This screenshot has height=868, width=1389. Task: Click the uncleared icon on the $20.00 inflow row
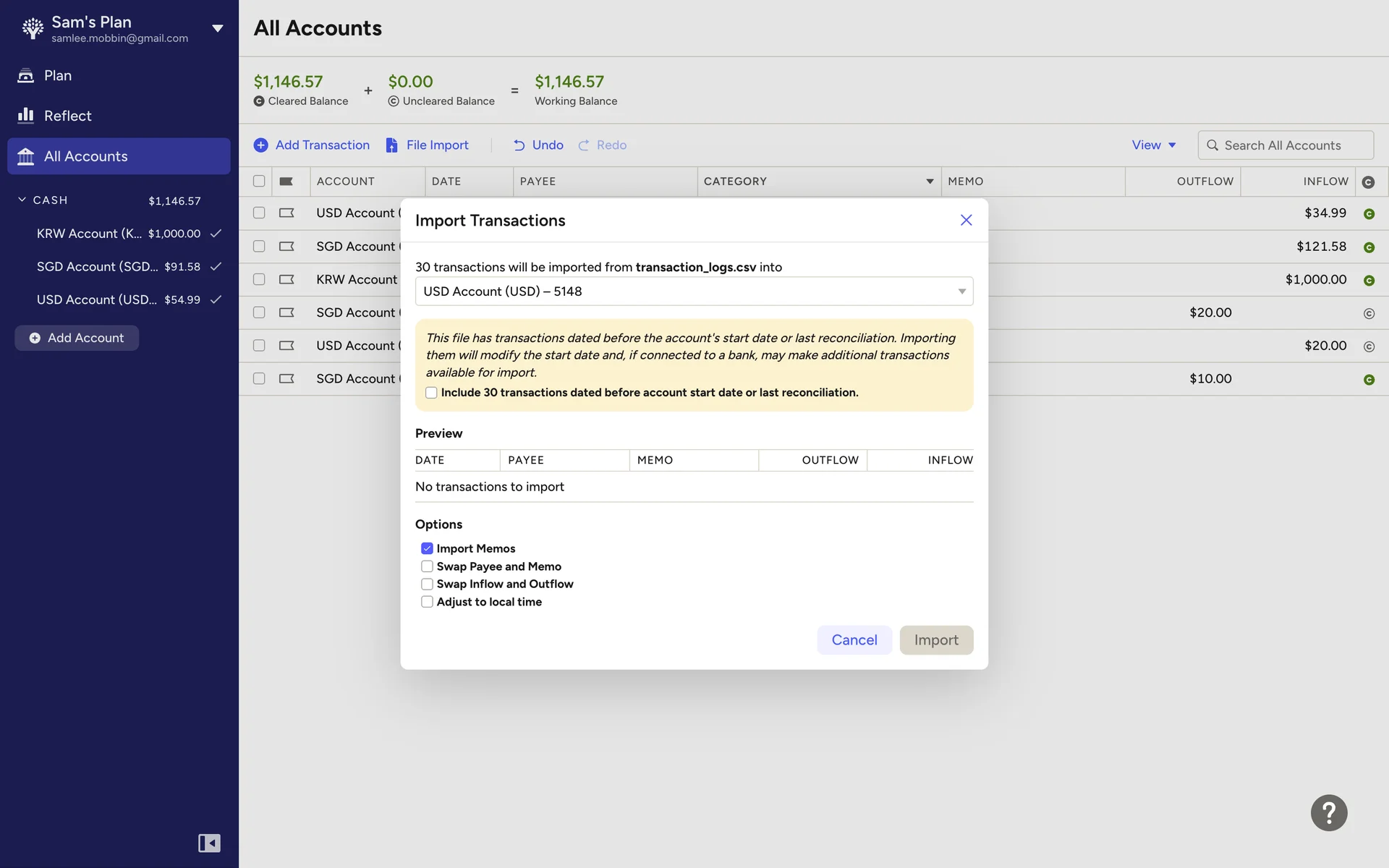tap(1368, 346)
